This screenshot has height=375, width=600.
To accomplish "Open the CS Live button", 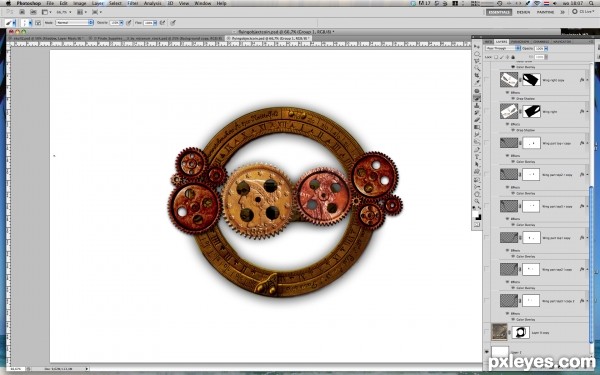I will (x=583, y=12).
